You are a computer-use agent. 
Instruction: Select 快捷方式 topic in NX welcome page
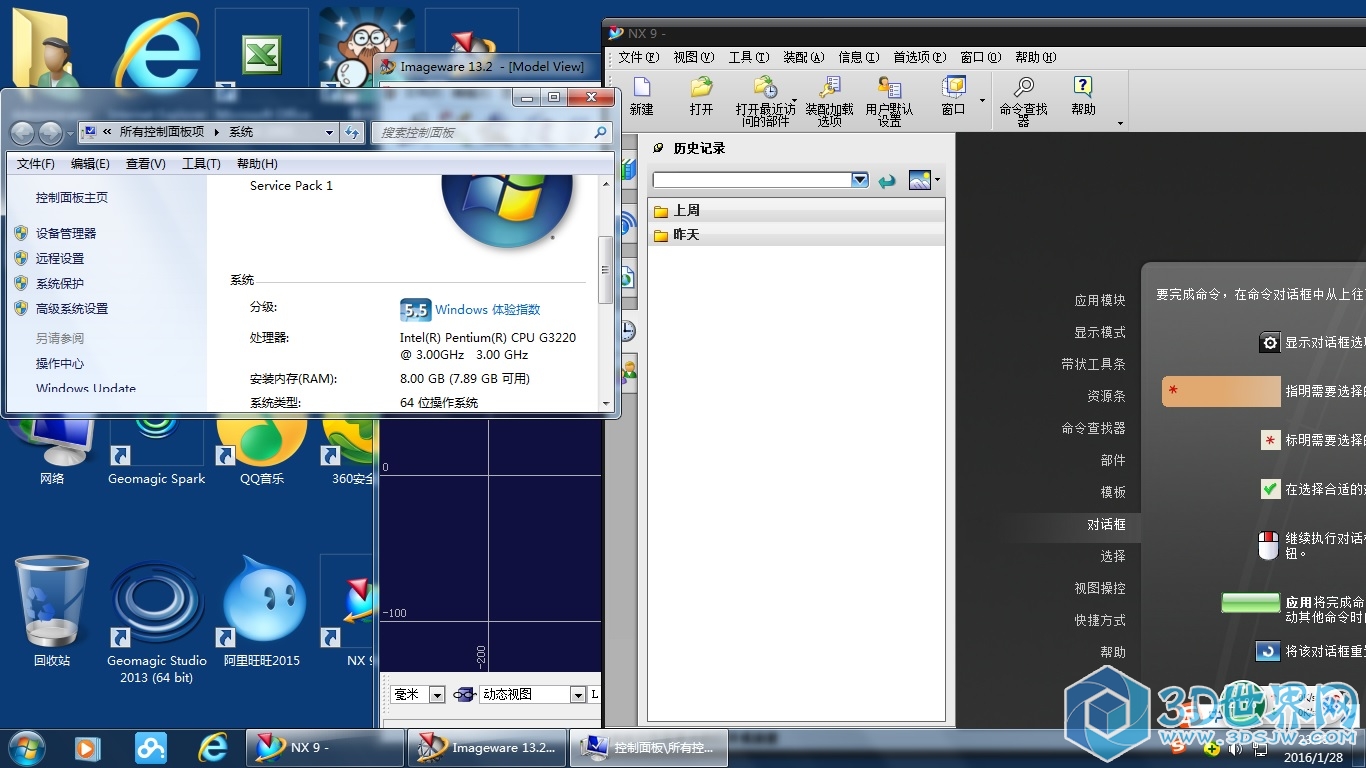(1100, 620)
